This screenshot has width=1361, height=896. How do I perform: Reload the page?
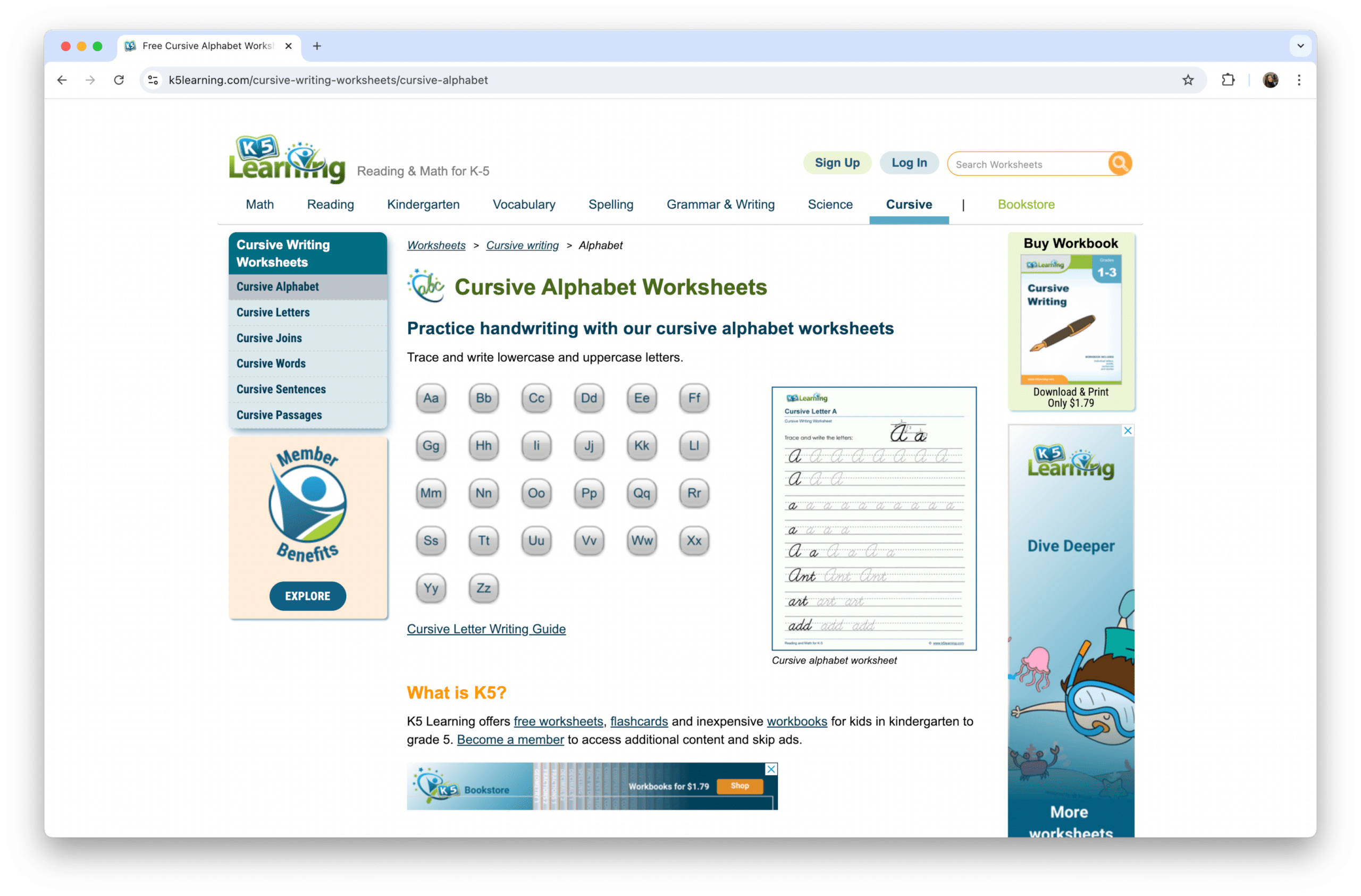point(119,80)
